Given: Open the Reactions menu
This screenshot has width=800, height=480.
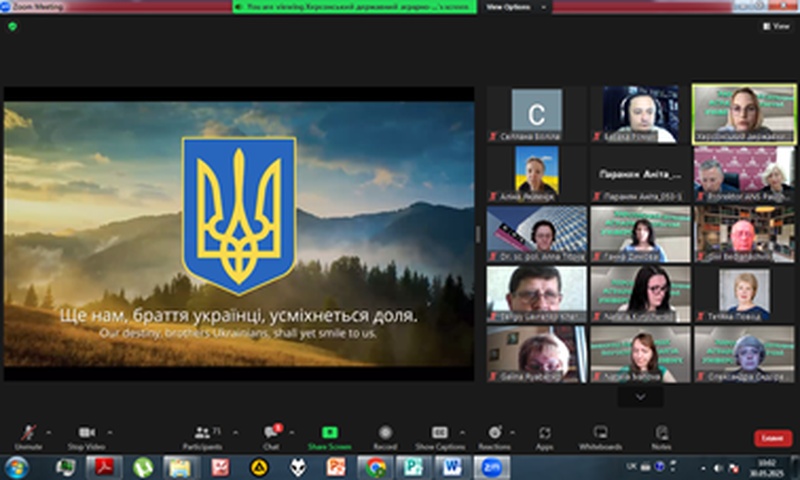Looking at the screenshot, I should 494,438.
